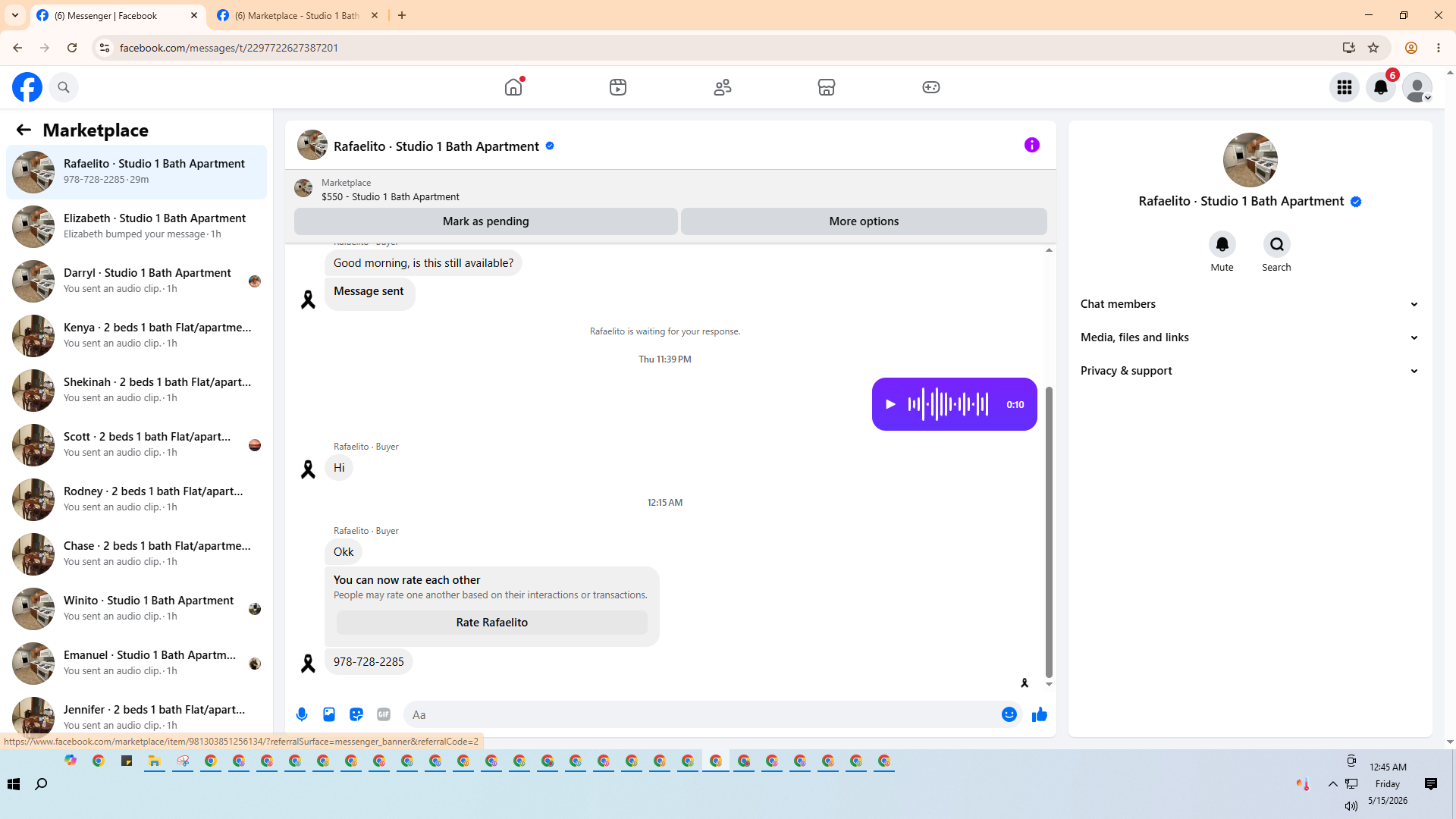Open the tab search dropdown arrow
The image size is (1456, 819).
pos(15,15)
